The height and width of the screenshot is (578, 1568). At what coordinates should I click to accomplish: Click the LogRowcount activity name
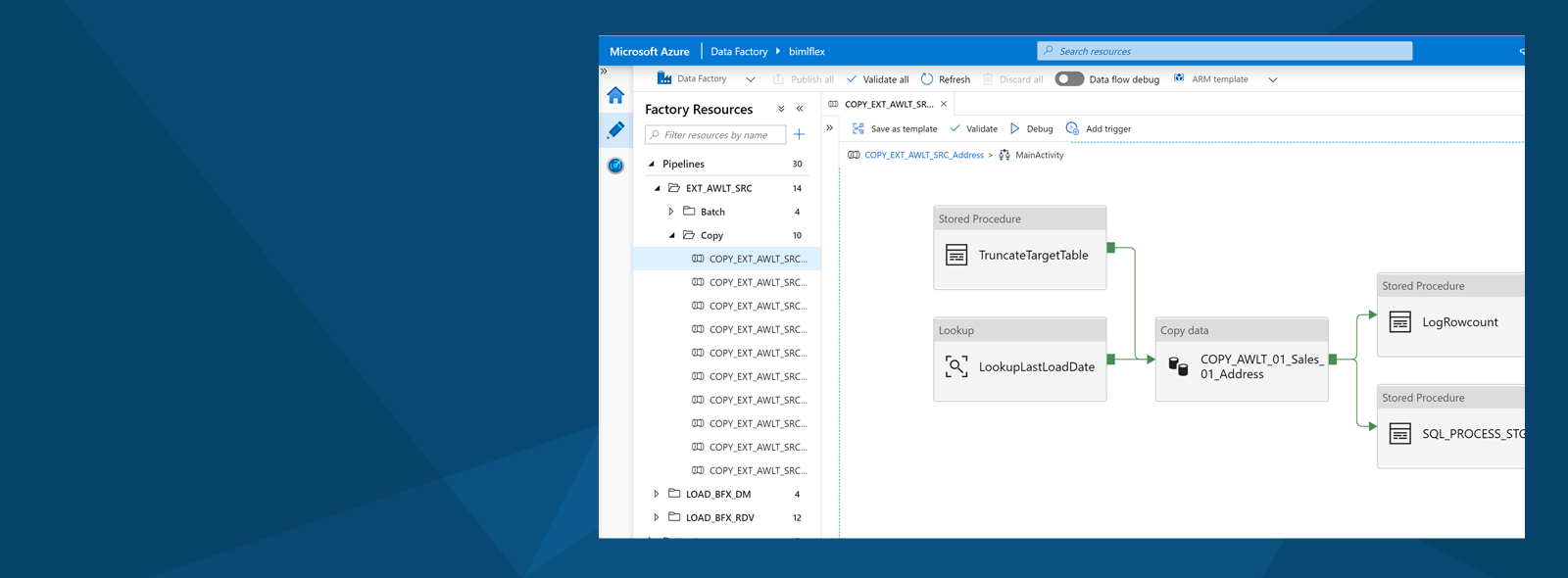1460,322
